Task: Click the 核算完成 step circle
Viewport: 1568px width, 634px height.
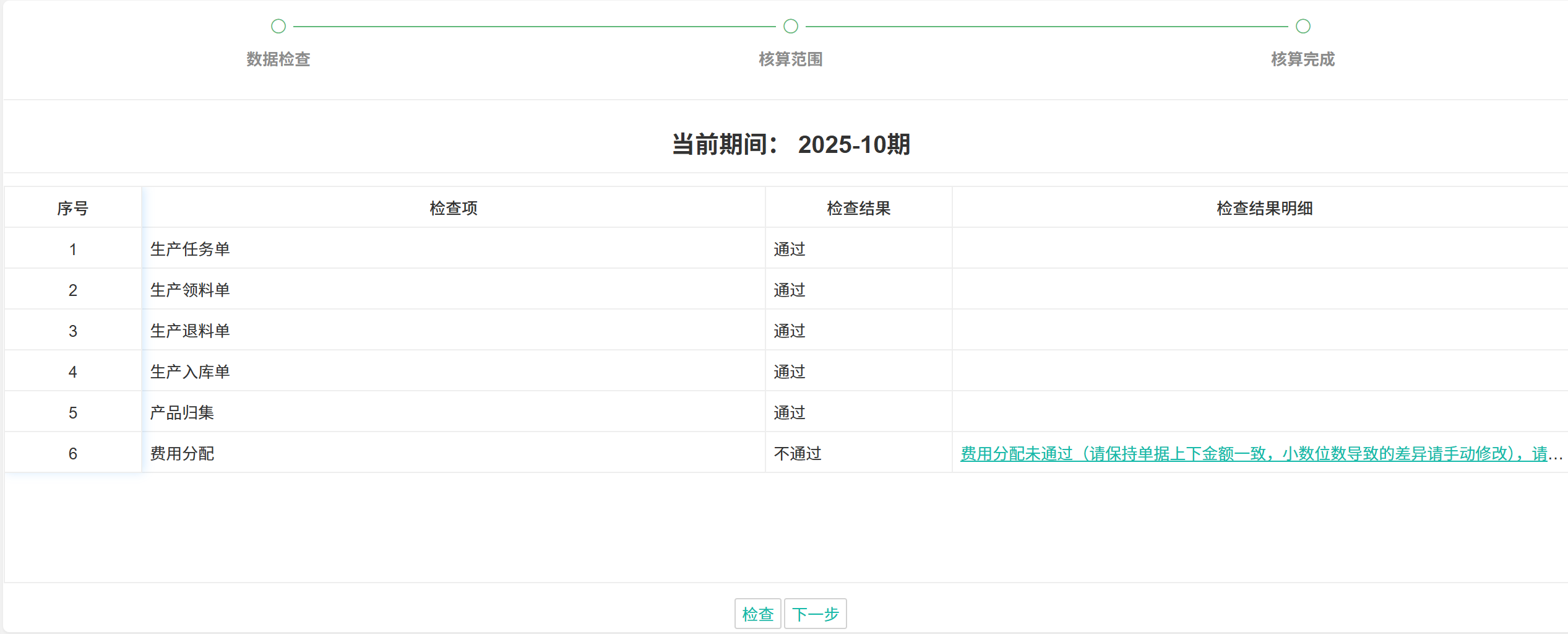Action: [1303, 26]
